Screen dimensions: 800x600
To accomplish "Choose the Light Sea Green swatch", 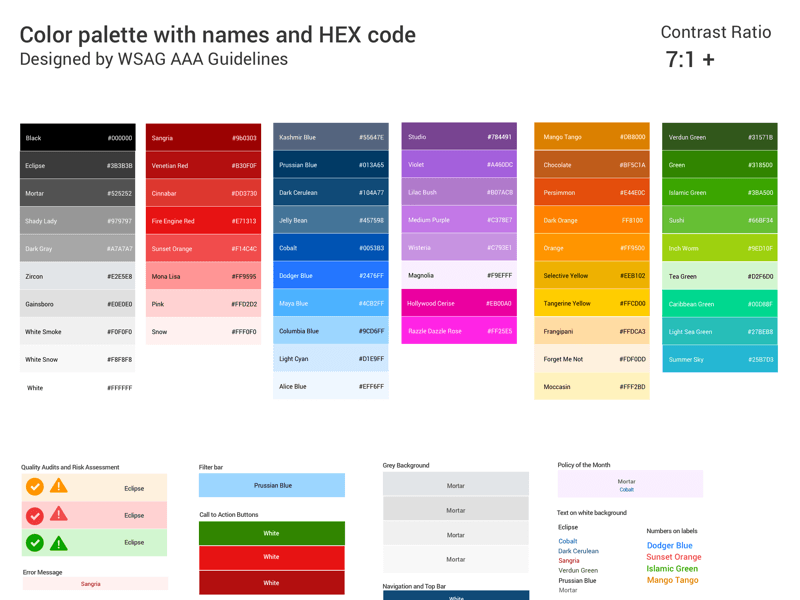I will (720, 331).
